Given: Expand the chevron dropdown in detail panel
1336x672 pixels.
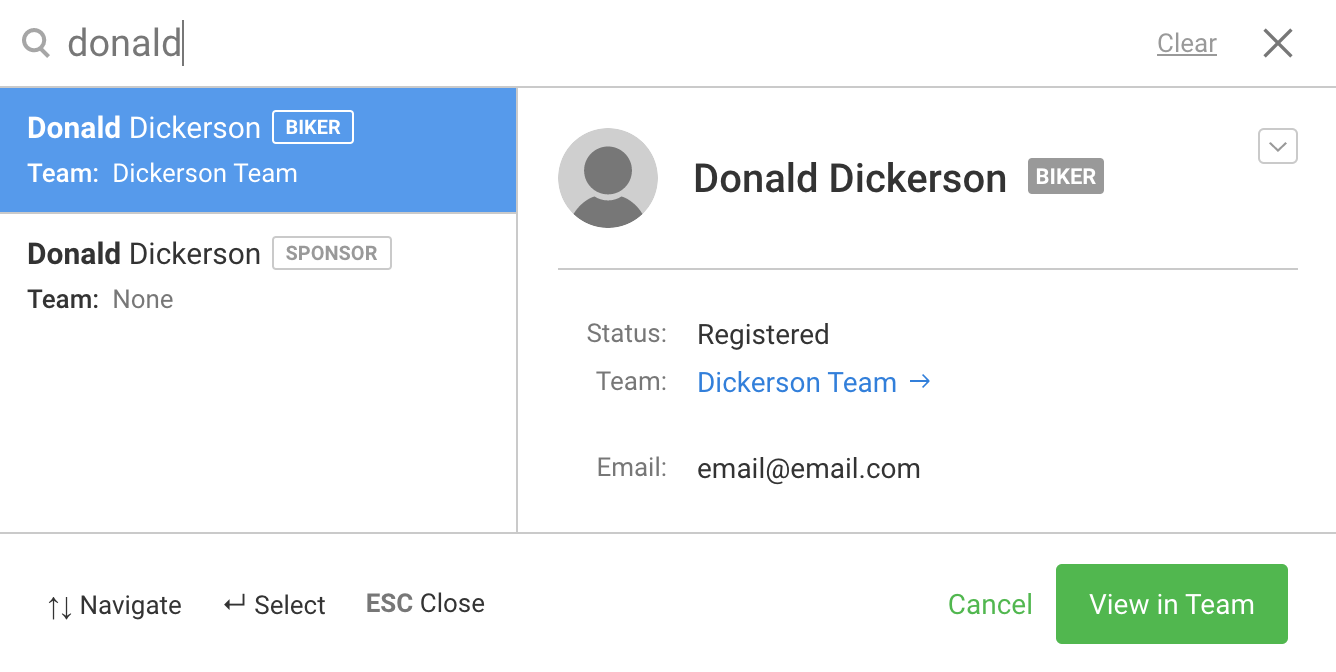Looking at the screenshot, I should click(1277, 147).
